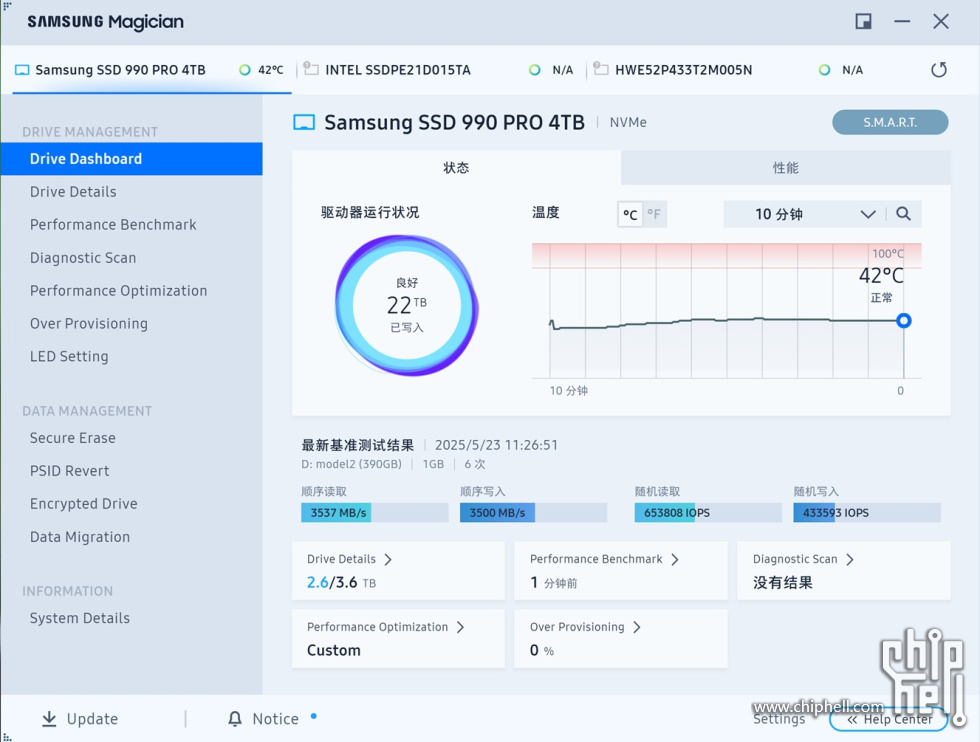Click the temperature graph current-point marker
Screen dimensions: 980x742
(x=903, y=321)
